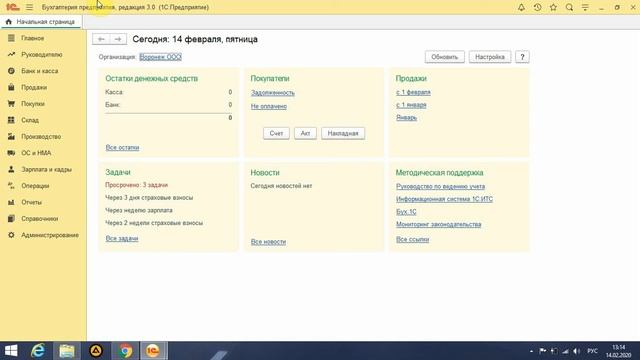Image resolution: width=640 pixels, height=360 pixels.
Task: Click the 1C logo in title bar
Action: point(13,7)
